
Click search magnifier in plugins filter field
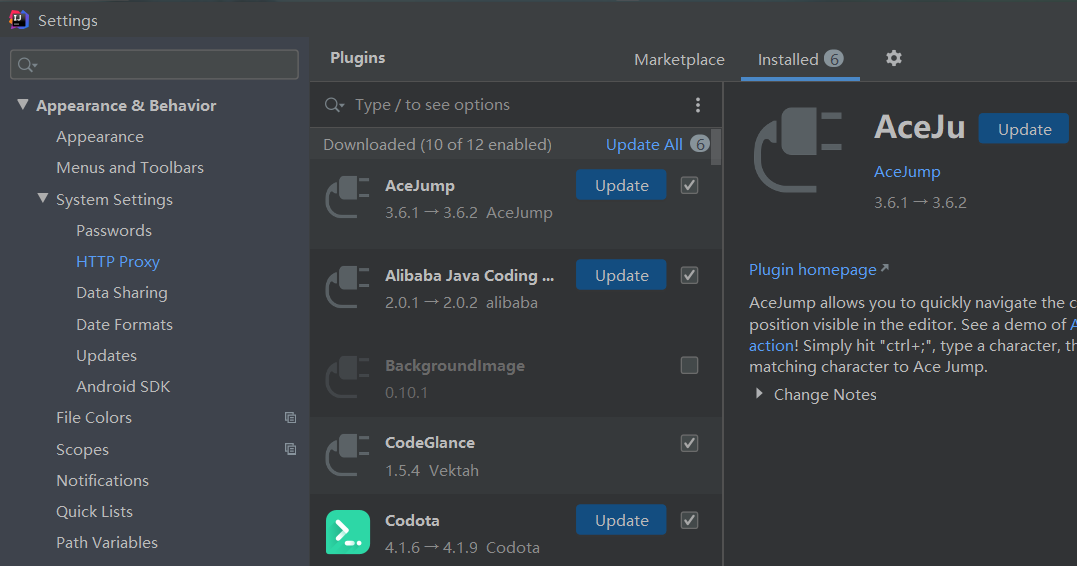click(334, 104)
